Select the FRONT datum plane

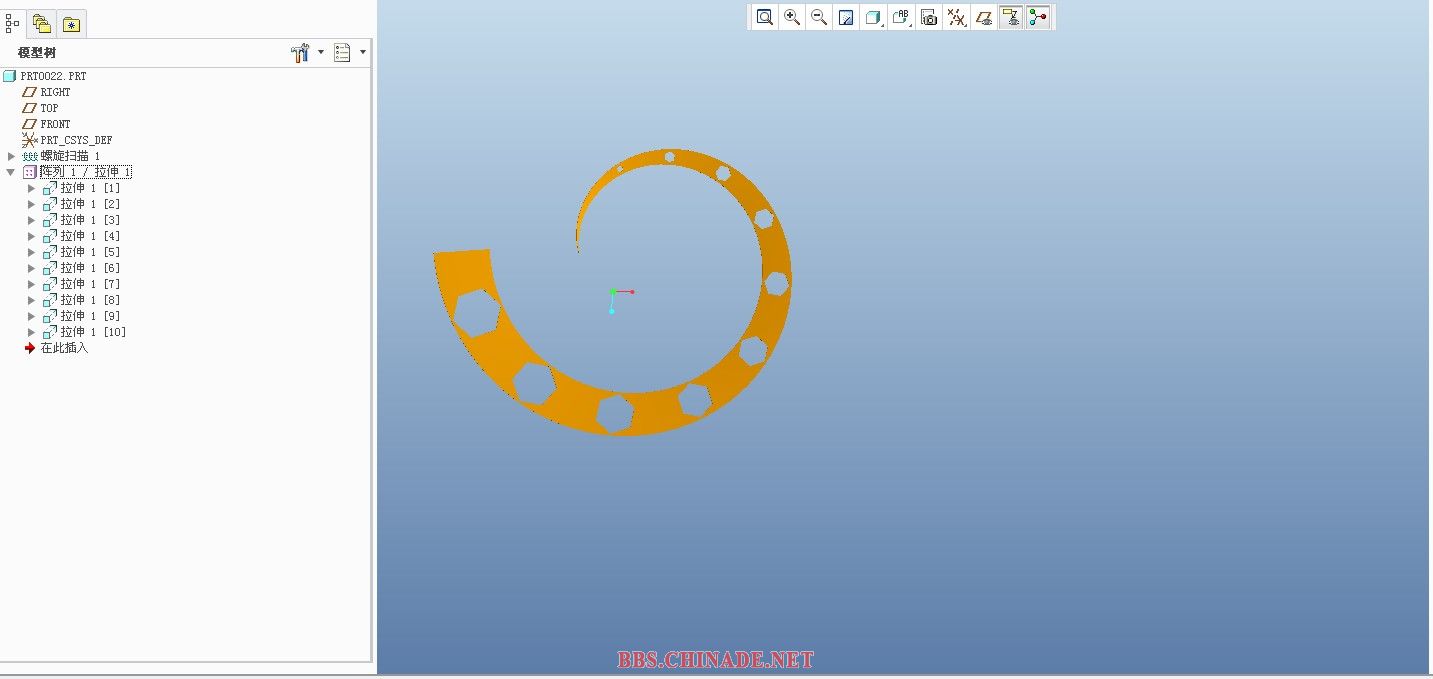[55, 124]
